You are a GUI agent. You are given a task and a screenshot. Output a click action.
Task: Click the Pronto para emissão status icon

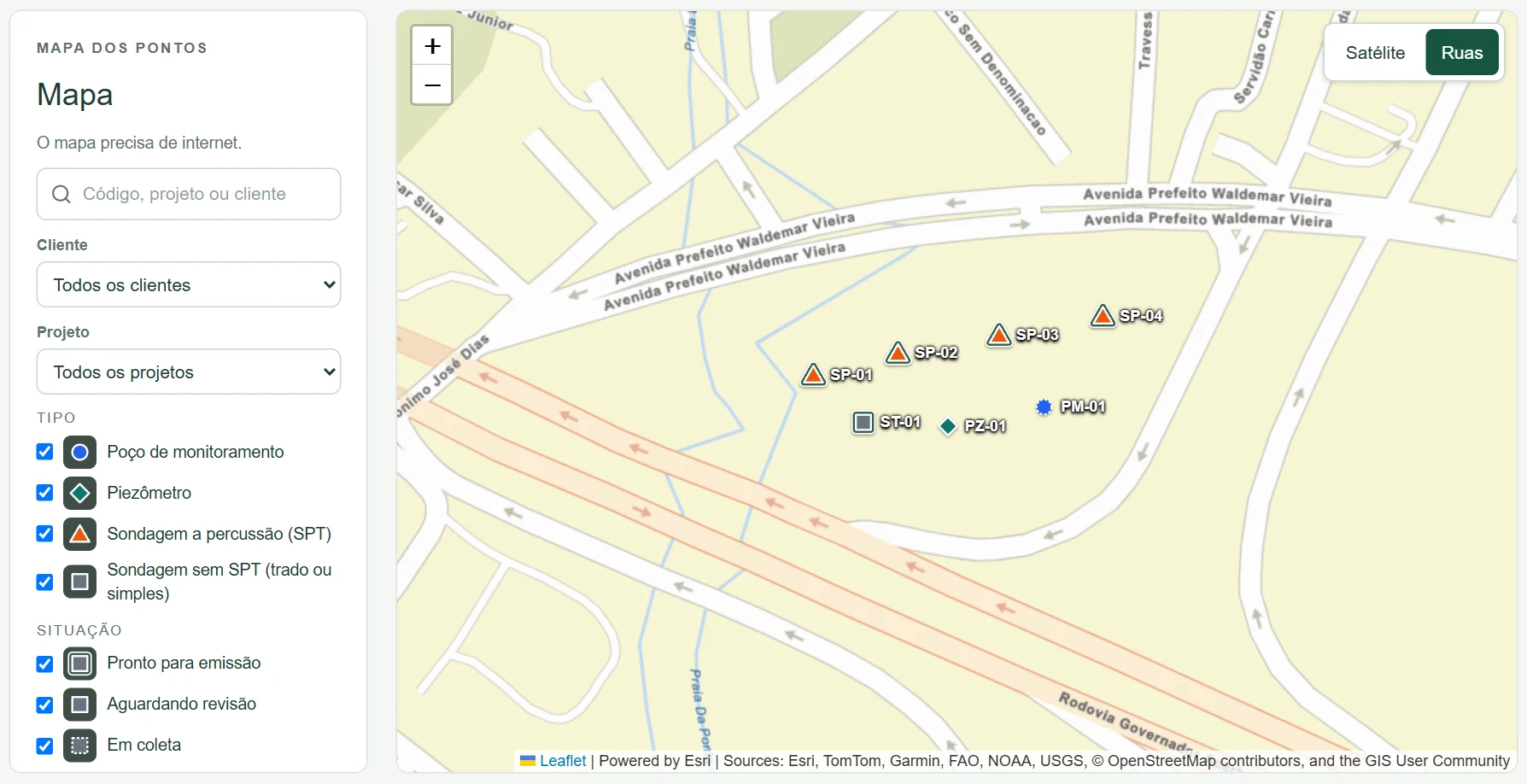click(x=79, y=664)
